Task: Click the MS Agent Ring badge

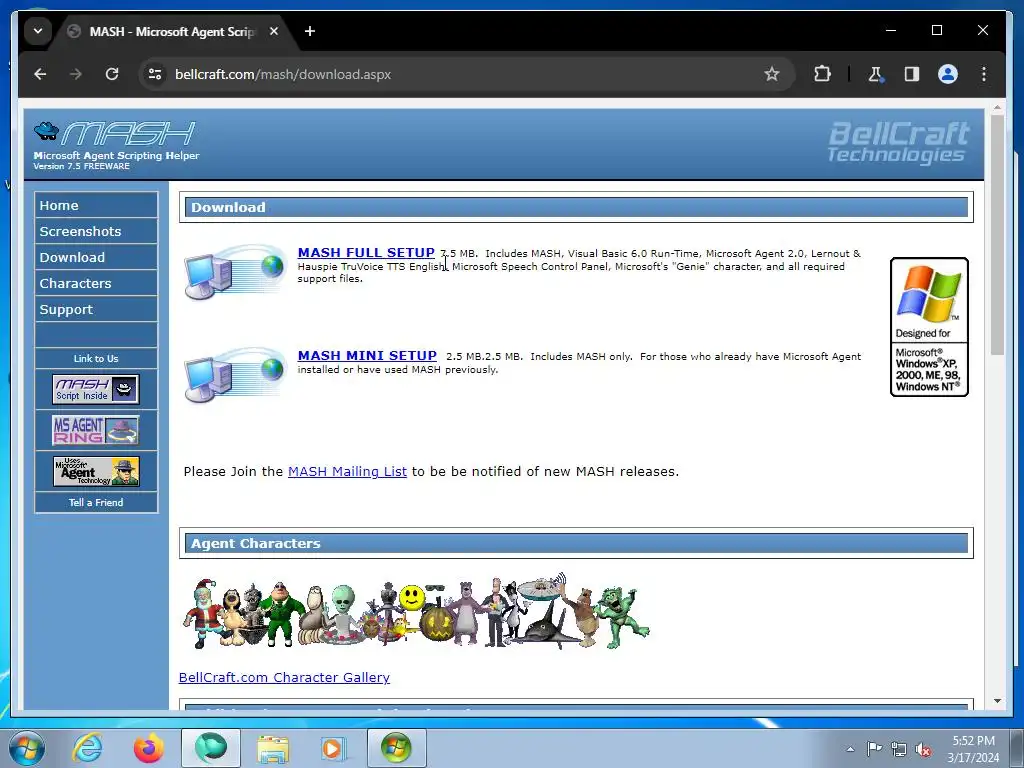Action: pos(96,430)
